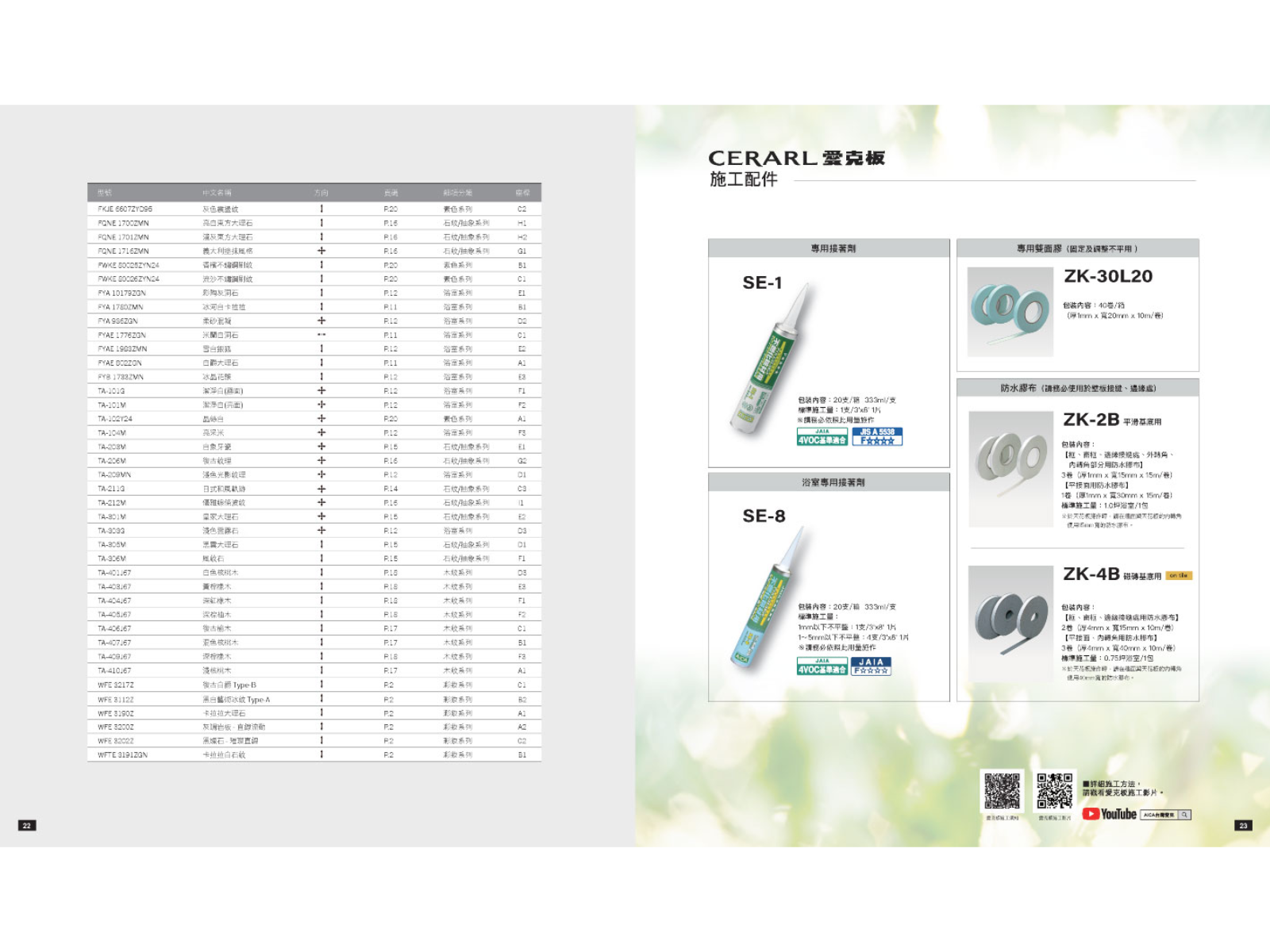Click the yellow 'on tile' tag beside ZK-4B
This screenshot has width=1270, height=952.
click(x=1179, y=576)
